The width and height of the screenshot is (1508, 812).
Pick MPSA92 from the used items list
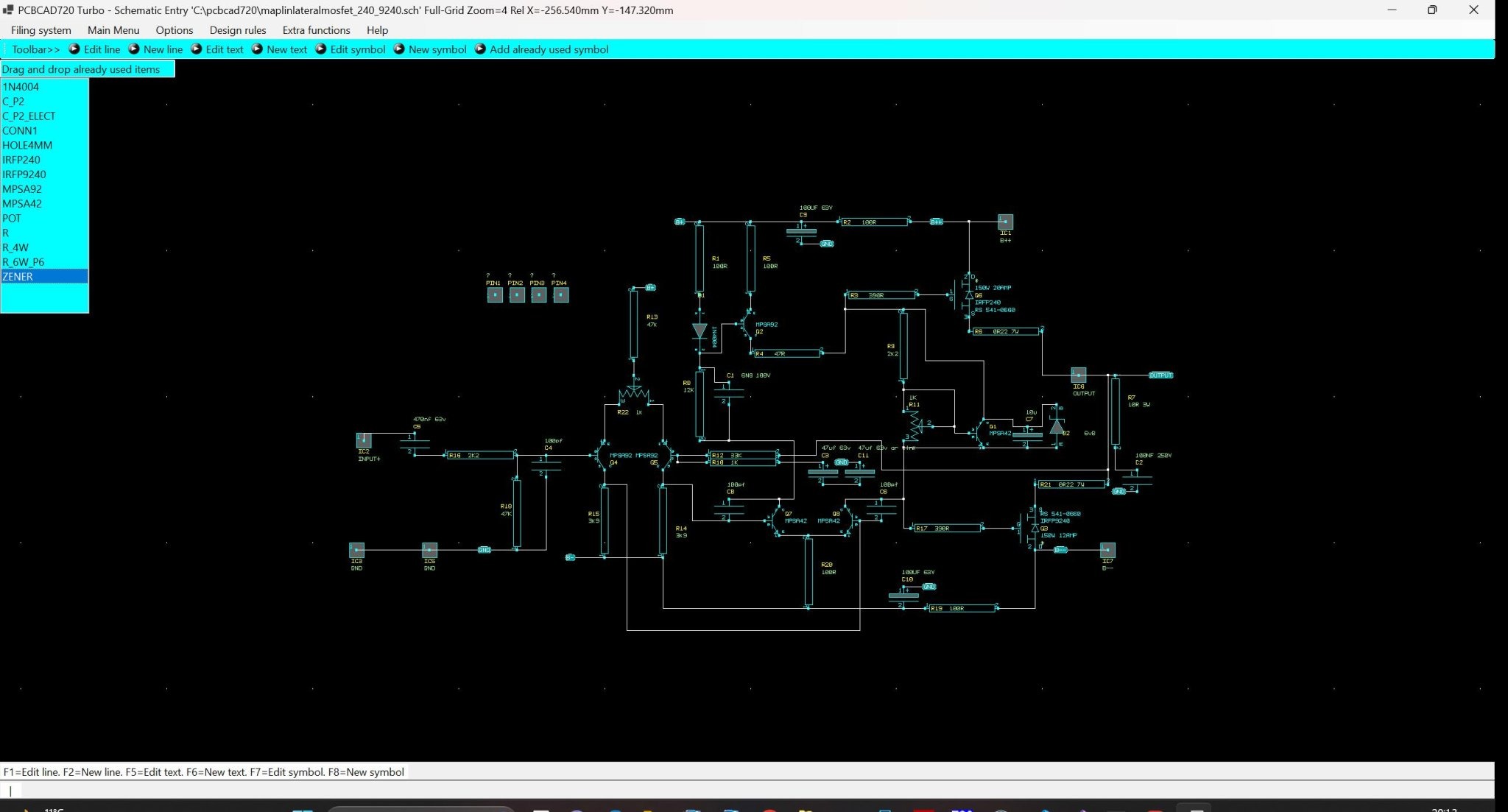pos(44,189)
